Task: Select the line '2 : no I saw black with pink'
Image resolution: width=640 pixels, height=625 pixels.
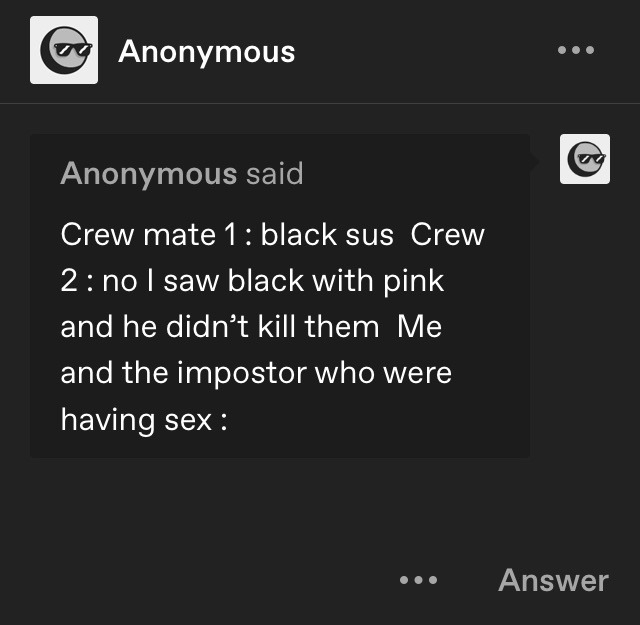Action: pos(252,281)
